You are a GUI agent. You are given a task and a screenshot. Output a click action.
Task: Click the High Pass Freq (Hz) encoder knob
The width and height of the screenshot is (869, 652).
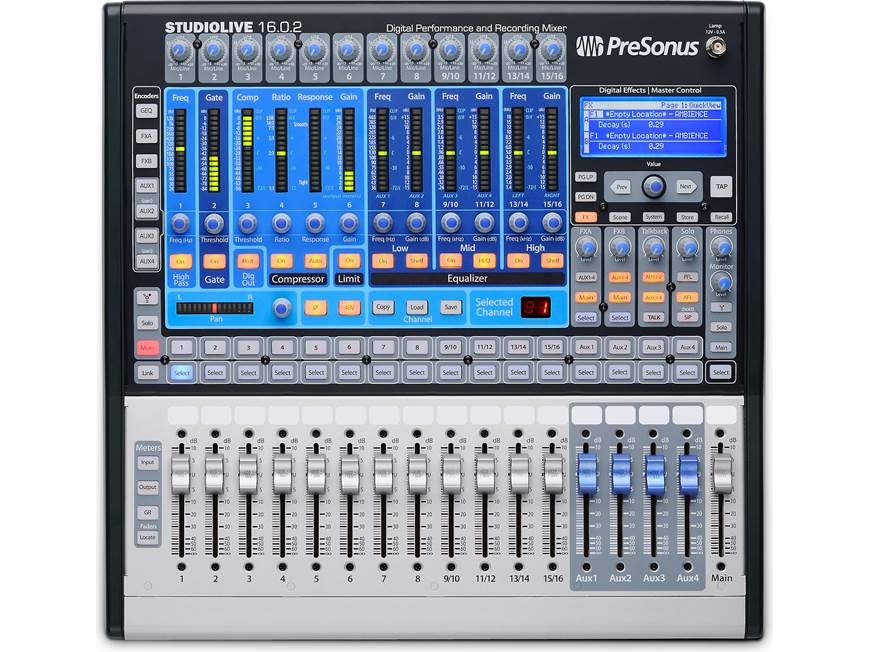pos(180,223)
